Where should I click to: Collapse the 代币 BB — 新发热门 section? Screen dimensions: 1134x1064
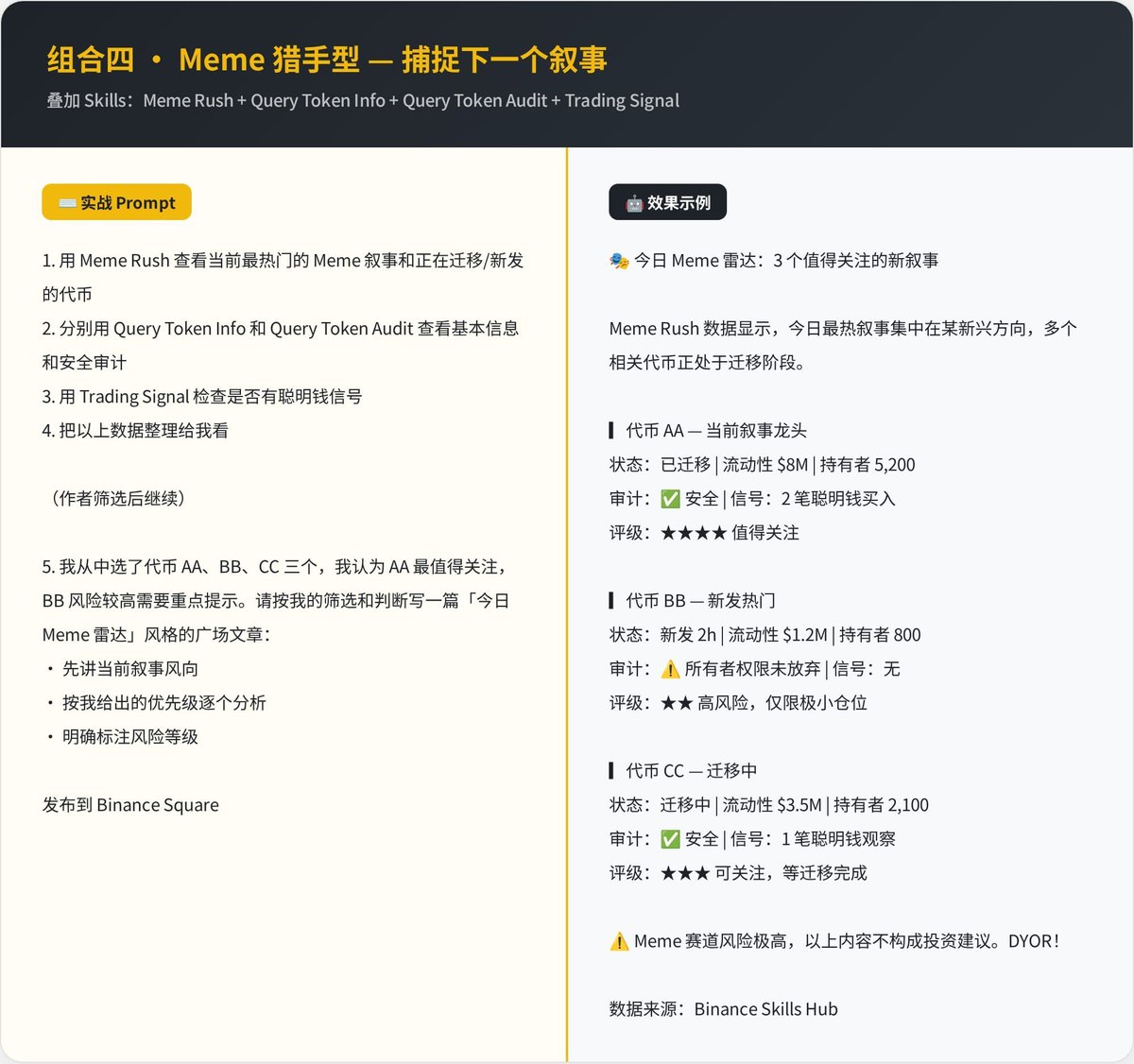point(691,600)
